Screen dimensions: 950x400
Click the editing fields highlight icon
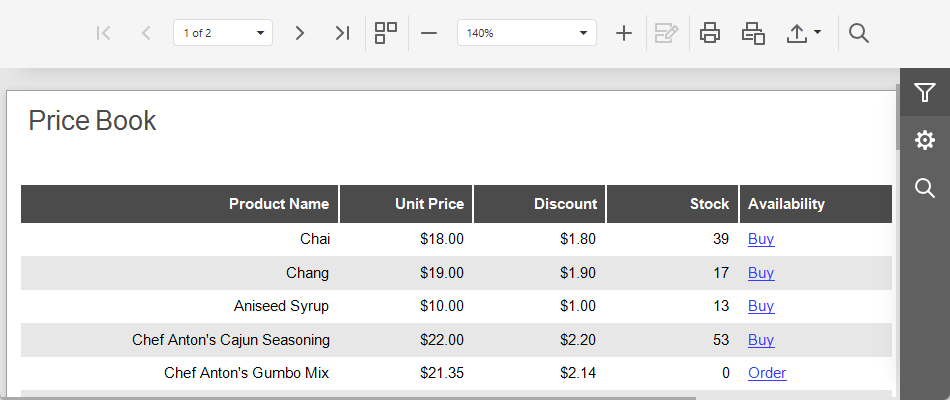pos(666,33)
